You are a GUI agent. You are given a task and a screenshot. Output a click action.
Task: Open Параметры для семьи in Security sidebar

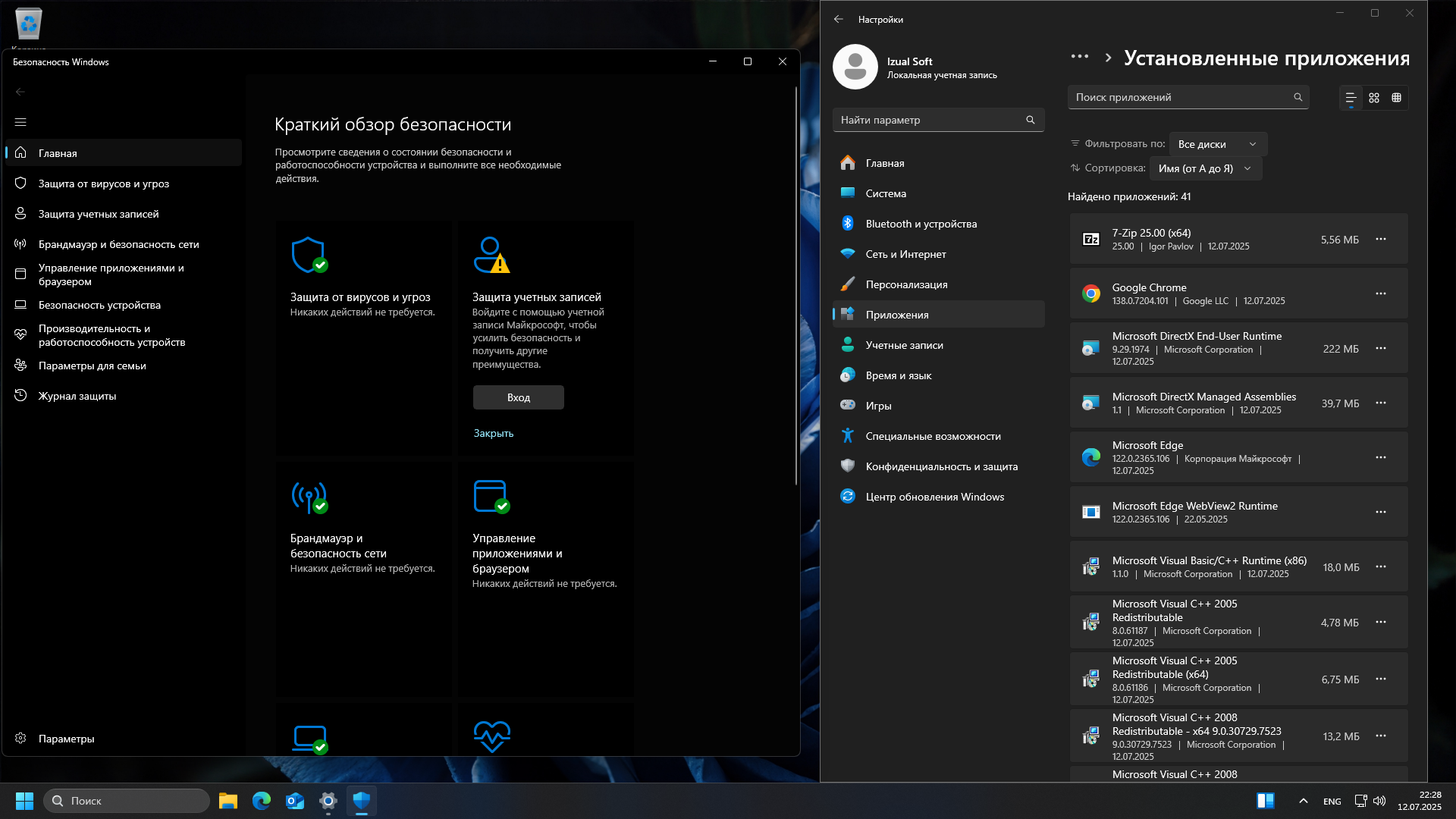tap(123, 366)
